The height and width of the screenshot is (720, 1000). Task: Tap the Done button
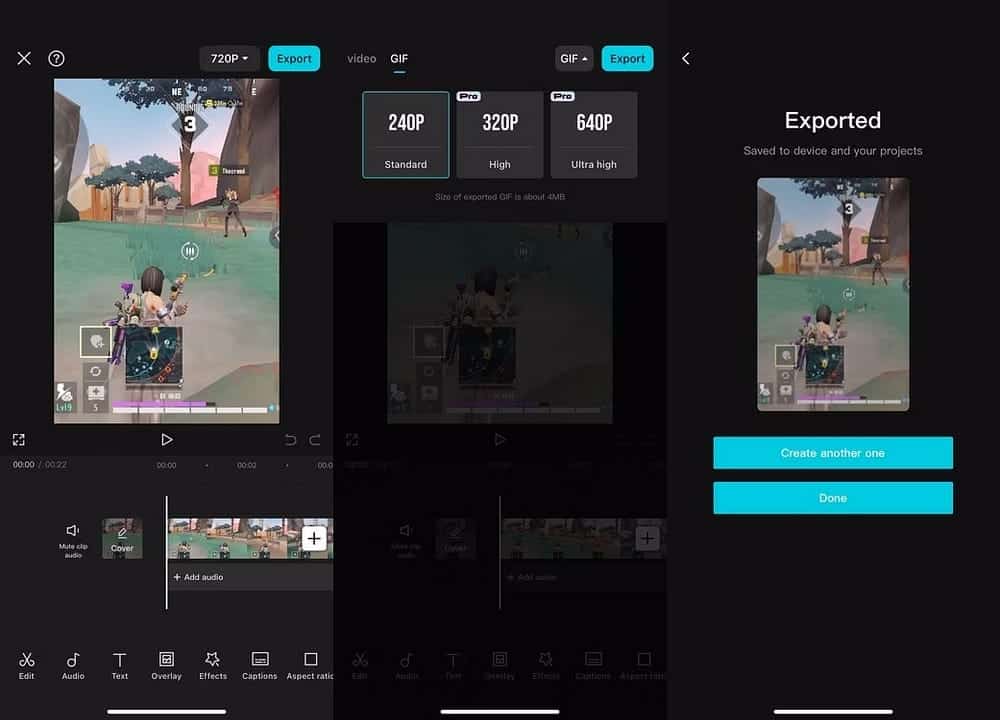tap(832, 498)
